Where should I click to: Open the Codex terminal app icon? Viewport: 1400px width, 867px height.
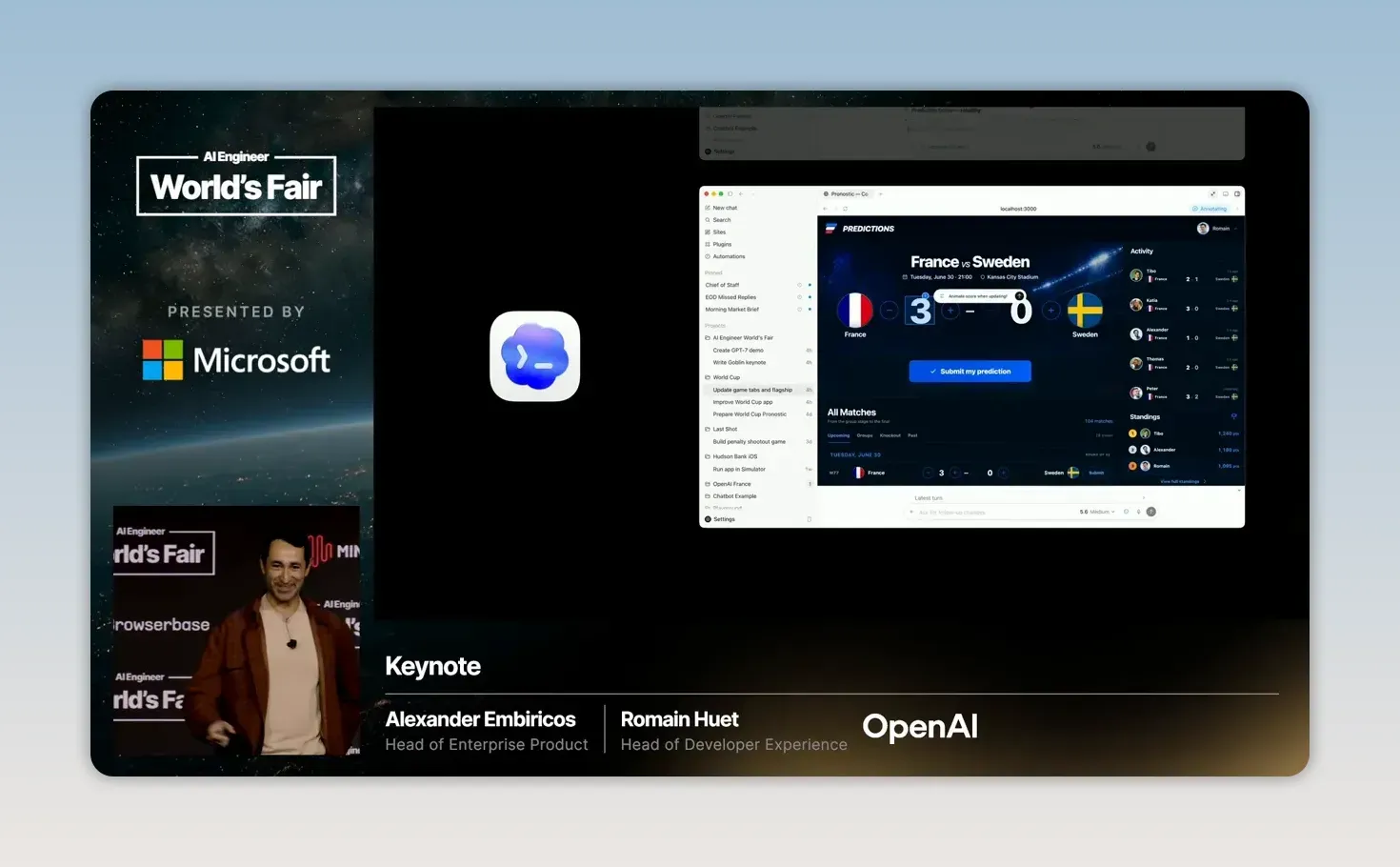(535, 356)
